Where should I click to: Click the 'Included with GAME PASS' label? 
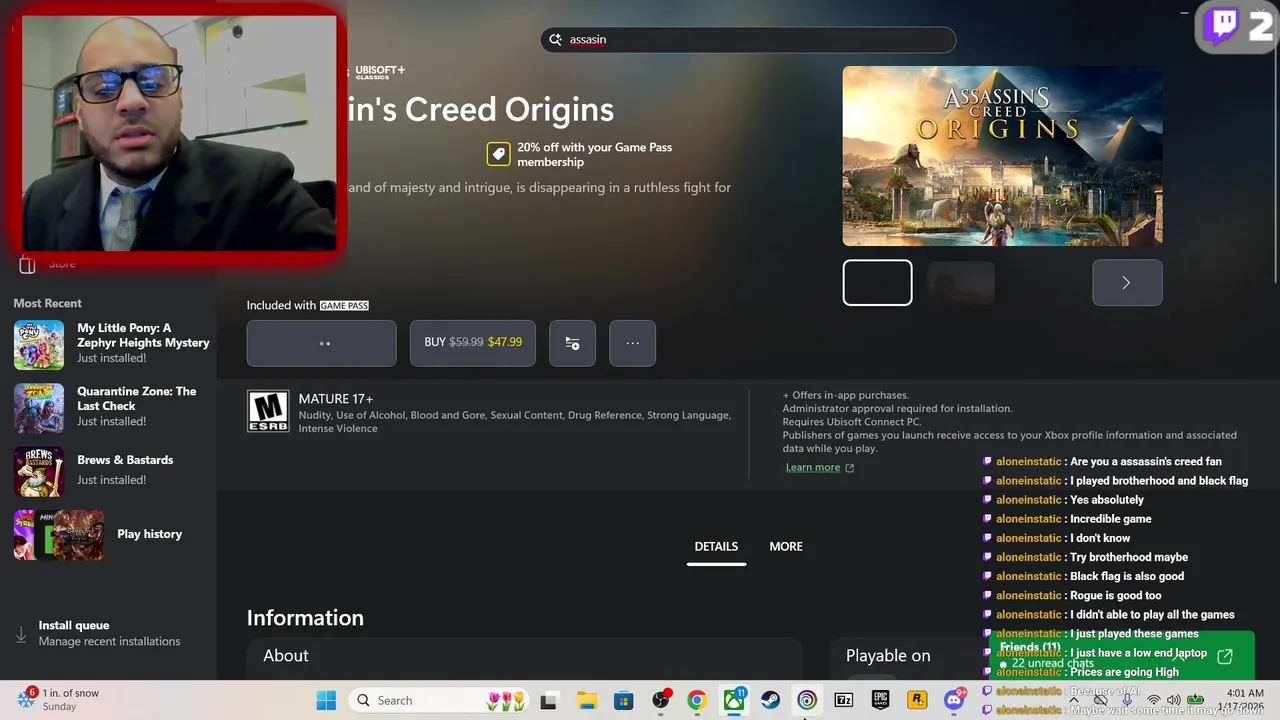tap(308, 305)
